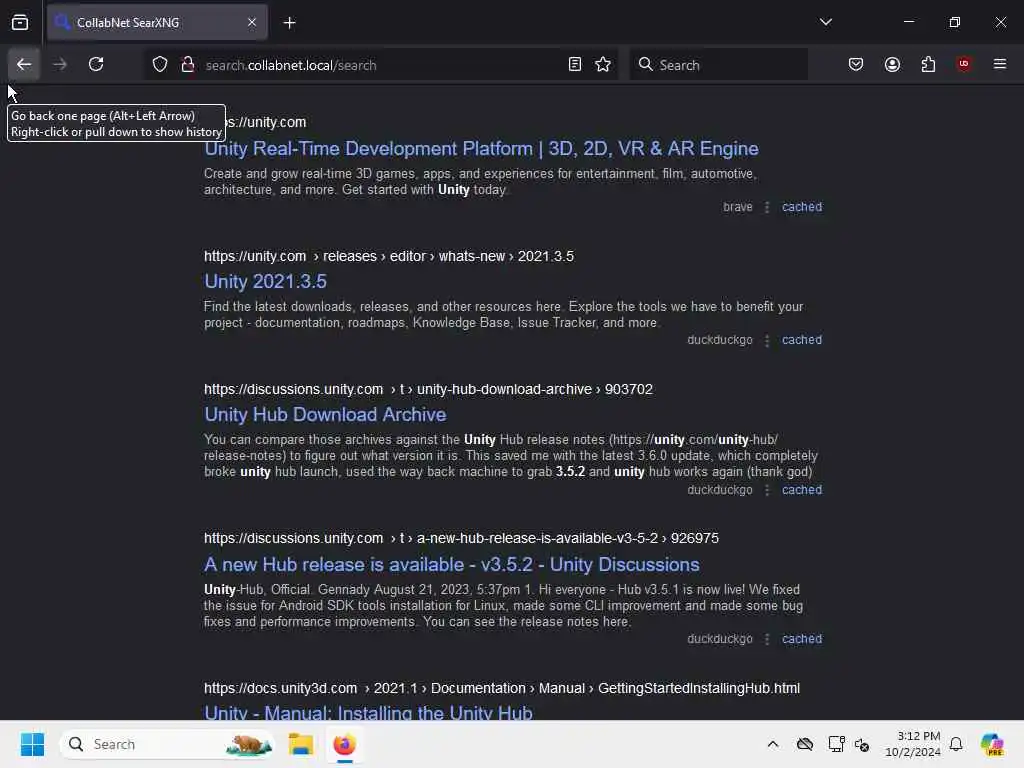1024x768 pixels.
Task: Open the Windows Start menu
Action: 32,744
